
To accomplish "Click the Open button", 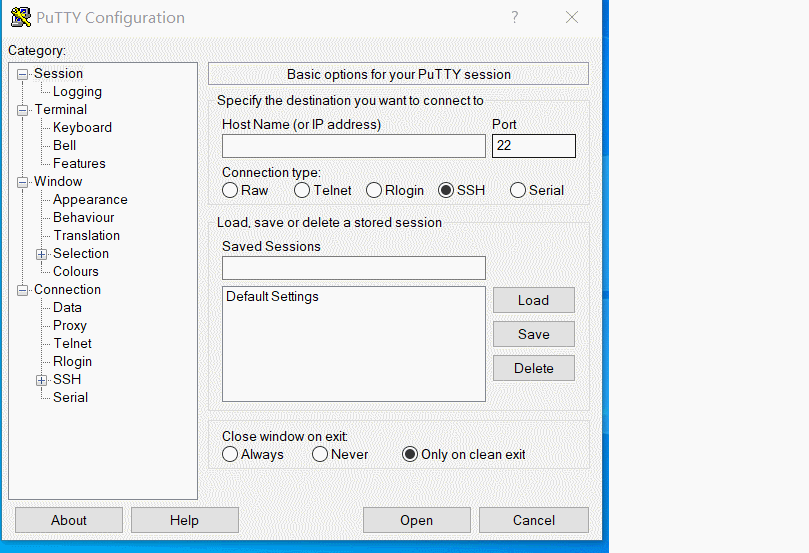I will click(416, 520).
